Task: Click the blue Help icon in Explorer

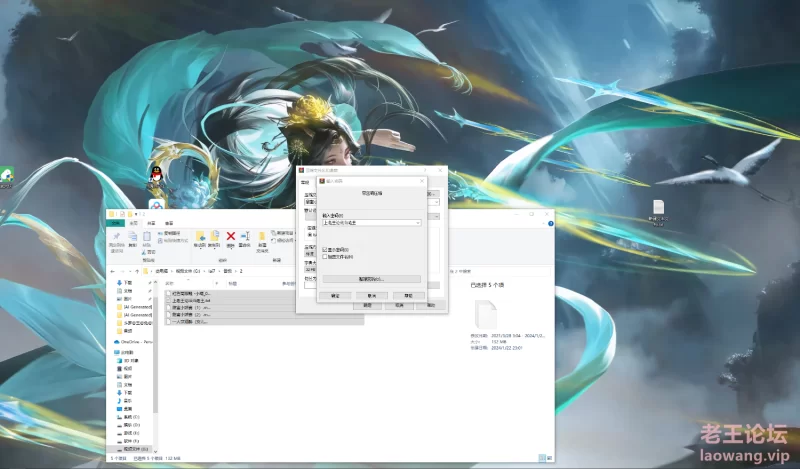Action: click(x=551, y=224)
